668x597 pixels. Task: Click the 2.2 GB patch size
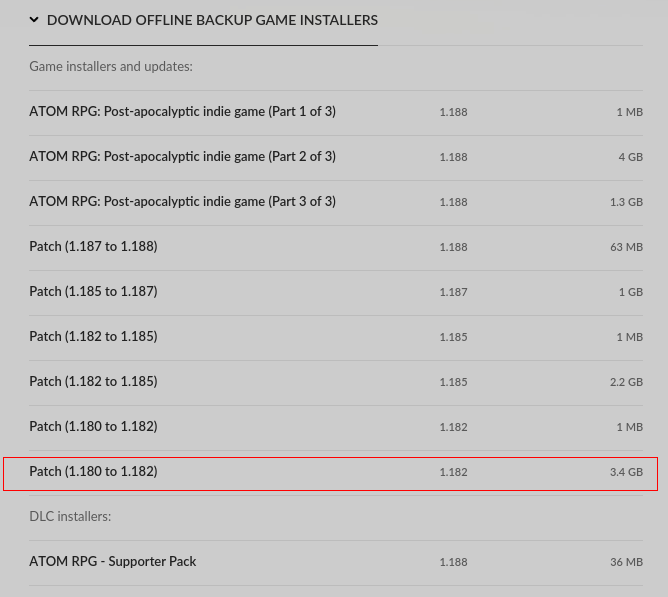[x=626, y=382]
